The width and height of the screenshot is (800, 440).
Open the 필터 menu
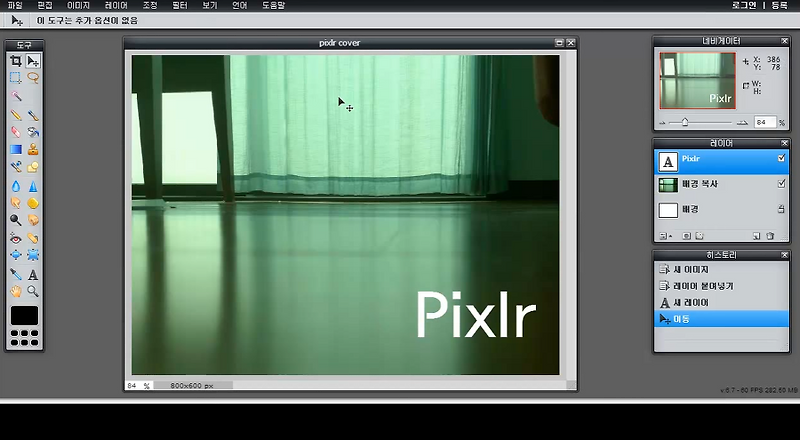tap(180, 6)
